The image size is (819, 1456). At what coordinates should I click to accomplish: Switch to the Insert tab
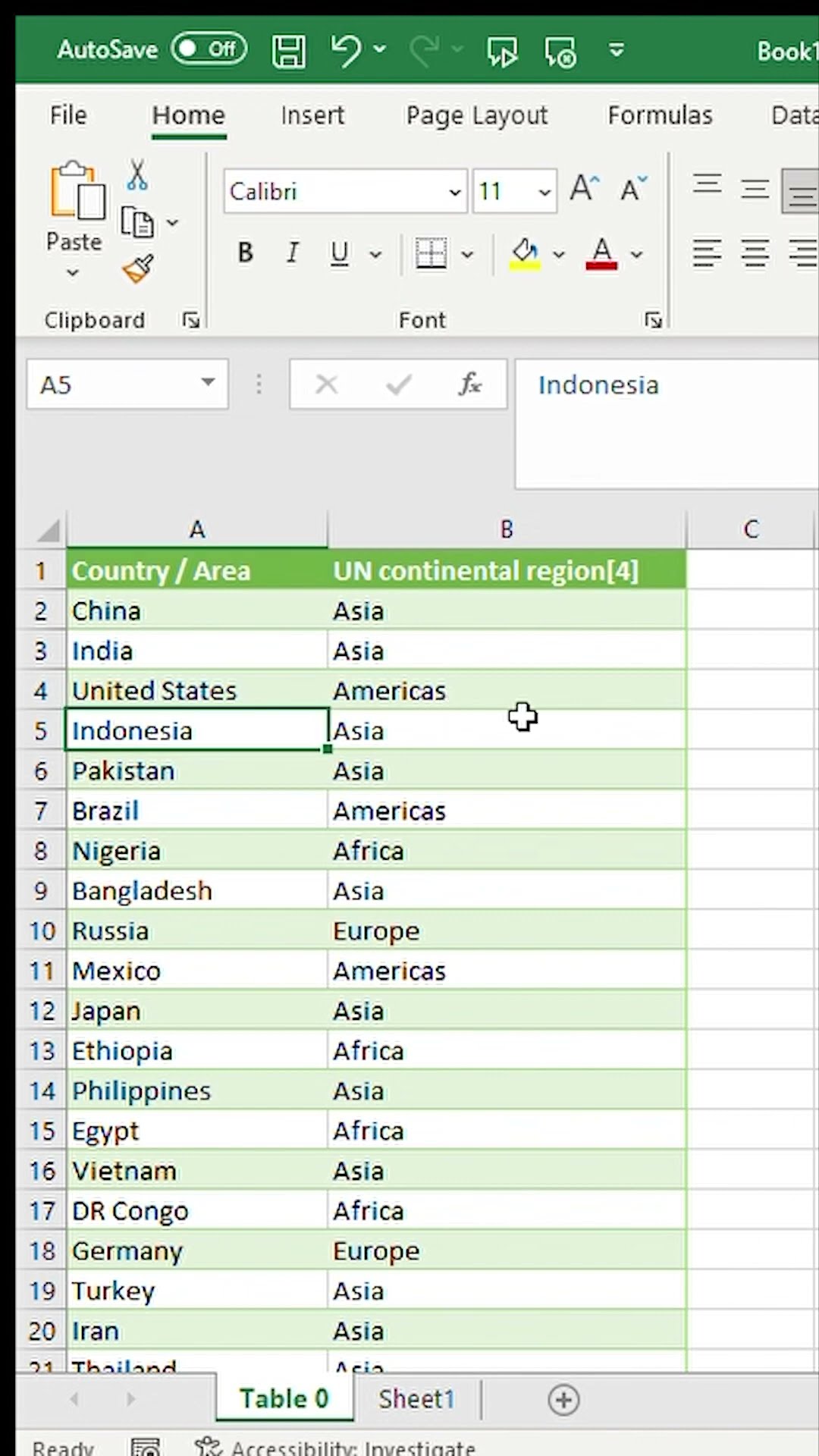(312, 115)
